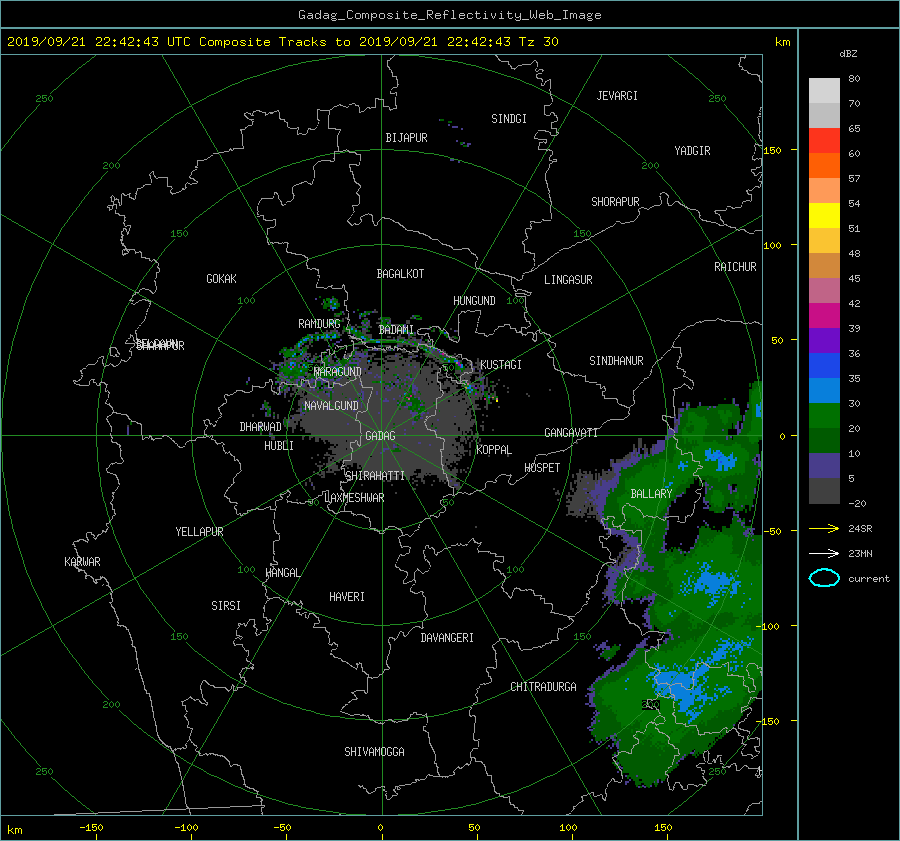Click the 24SR legend text

tap(860, 529)
